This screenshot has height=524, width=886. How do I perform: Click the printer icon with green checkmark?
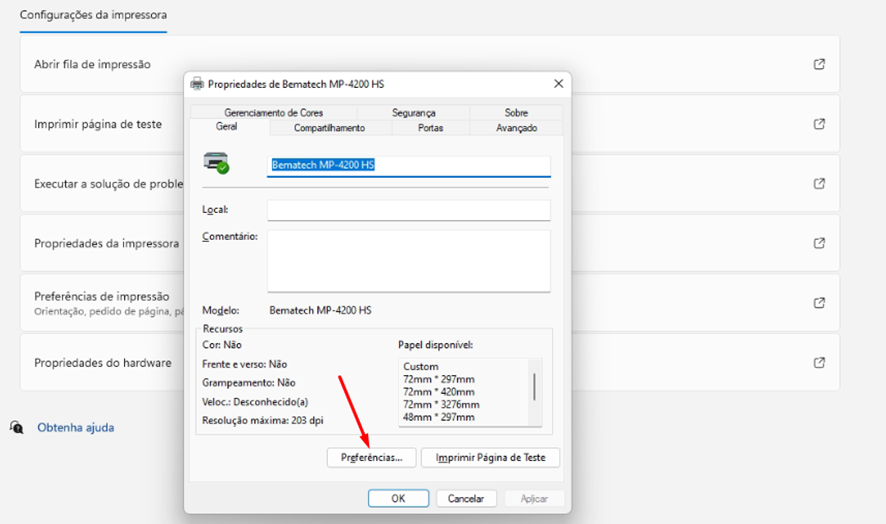[x=216, y=163]
